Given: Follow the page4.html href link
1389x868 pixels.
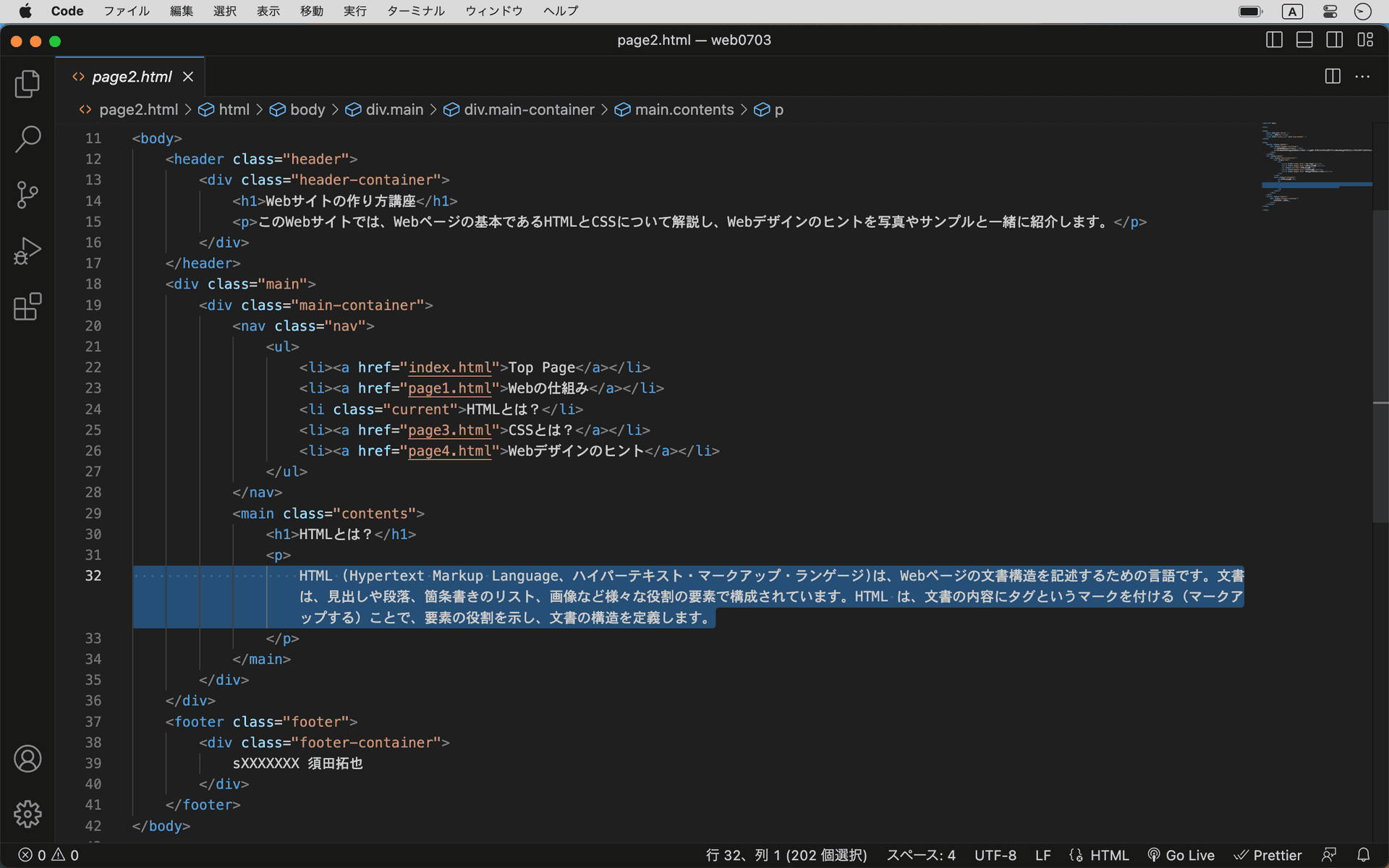Looking at the screenshot, I should [x=450, y=451].
